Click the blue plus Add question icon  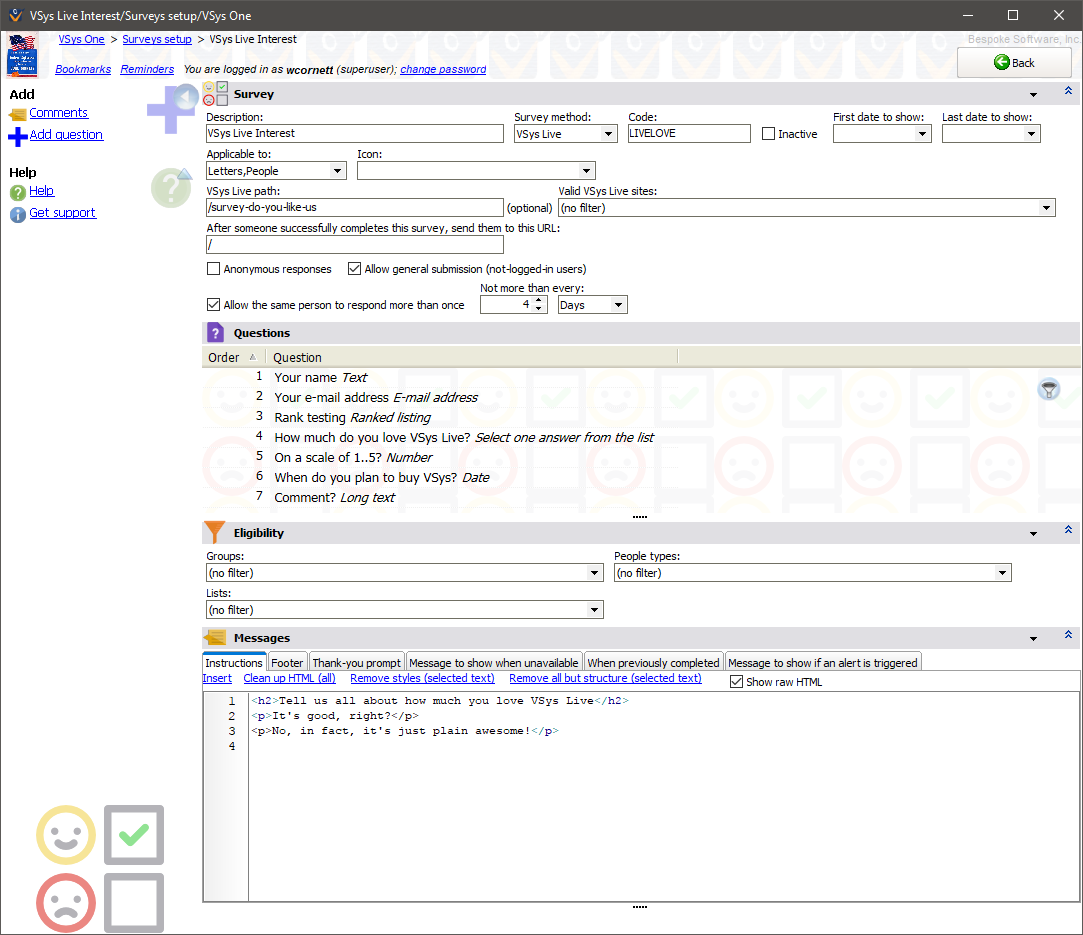point(17,136)
